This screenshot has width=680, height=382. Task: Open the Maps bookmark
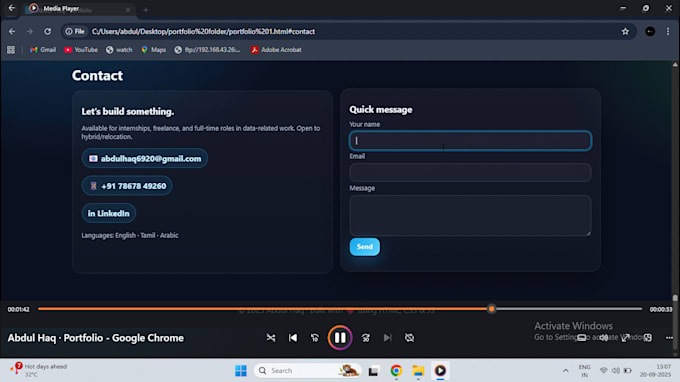pos(153,50)
